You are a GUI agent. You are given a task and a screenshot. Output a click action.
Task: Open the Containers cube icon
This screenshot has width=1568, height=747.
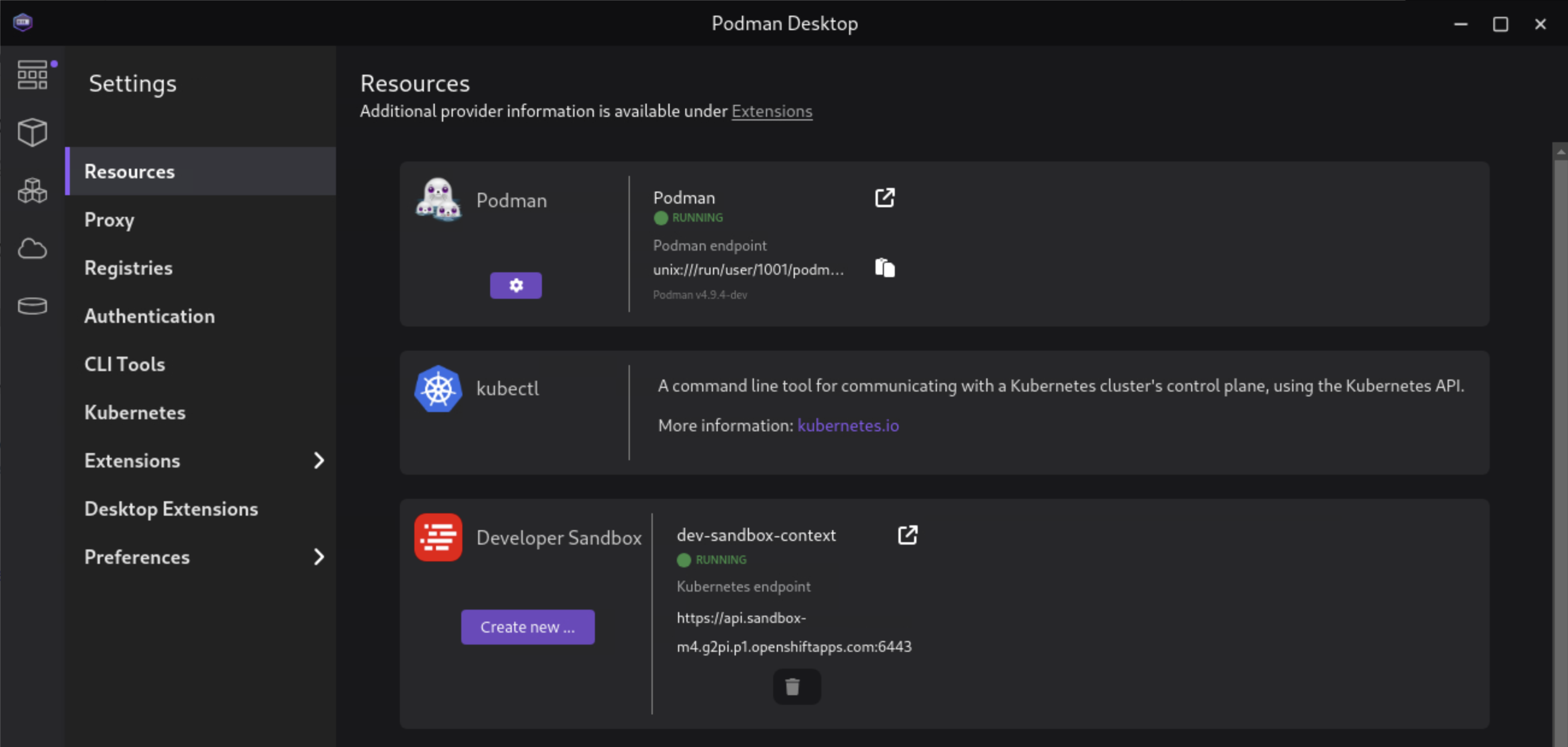click(x=33, y=132)
